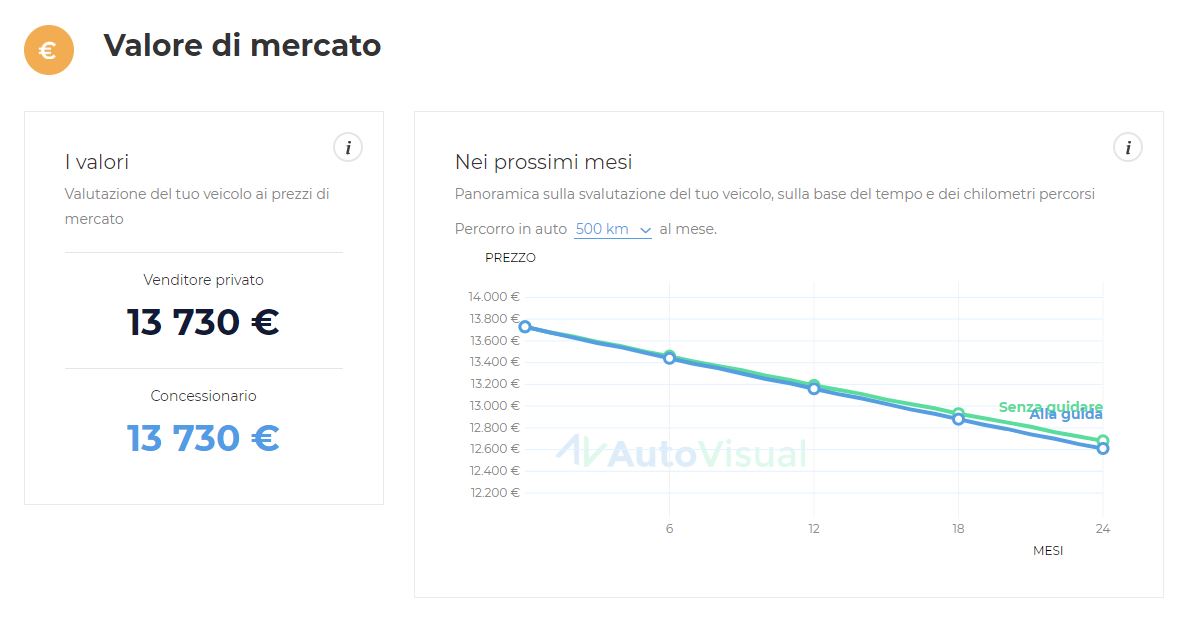Image resolution: width=1199 pixels, height=622 pixels.
Task: Select the starting data point at 13.730 €
Action: [x=525, y=327]
